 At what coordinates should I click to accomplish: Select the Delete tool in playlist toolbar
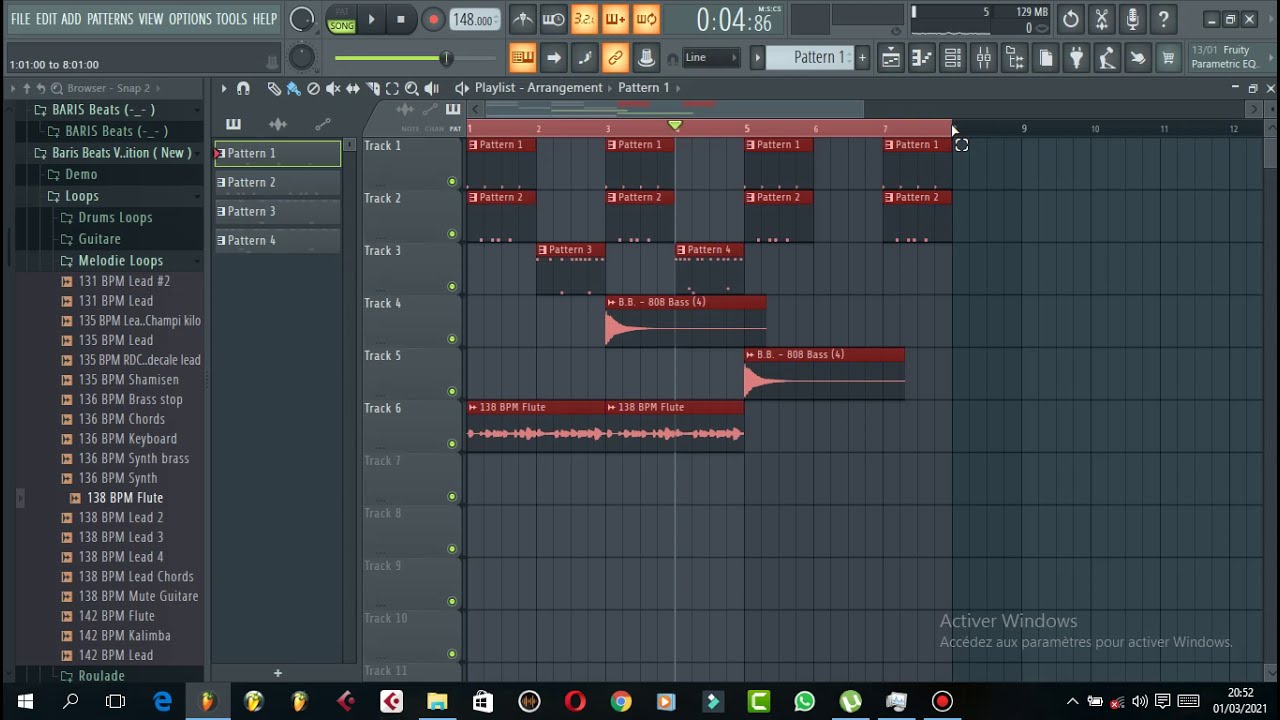pos(313,88)
